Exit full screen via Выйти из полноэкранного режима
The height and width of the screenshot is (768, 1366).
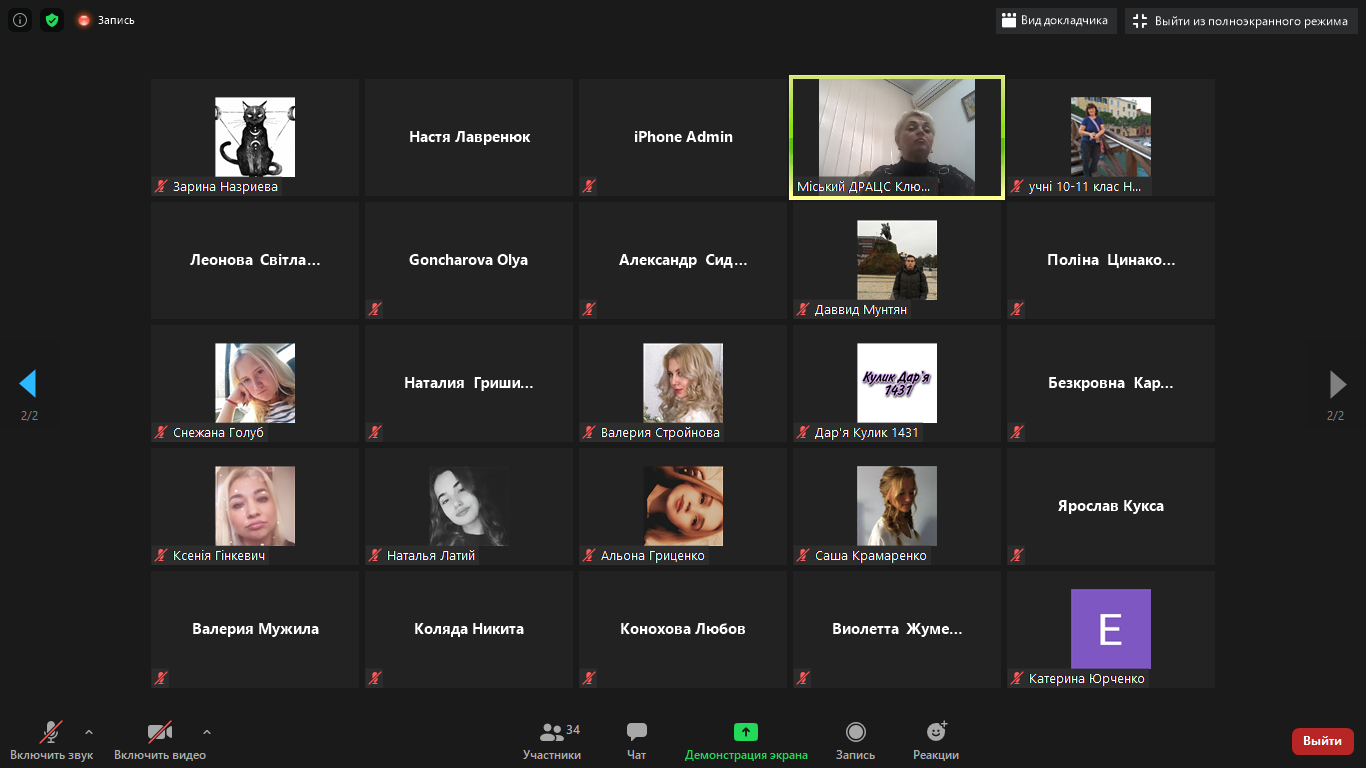(x=1240, y=21)
